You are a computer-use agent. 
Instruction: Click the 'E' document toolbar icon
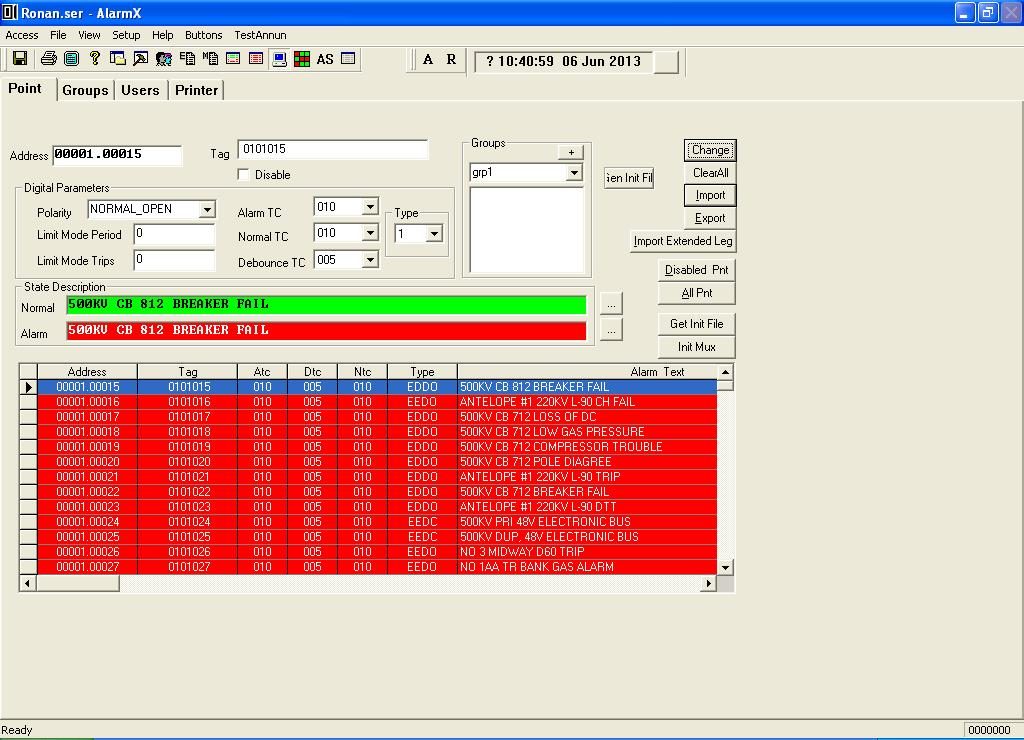pyautogui.click(x=187, y=59)
